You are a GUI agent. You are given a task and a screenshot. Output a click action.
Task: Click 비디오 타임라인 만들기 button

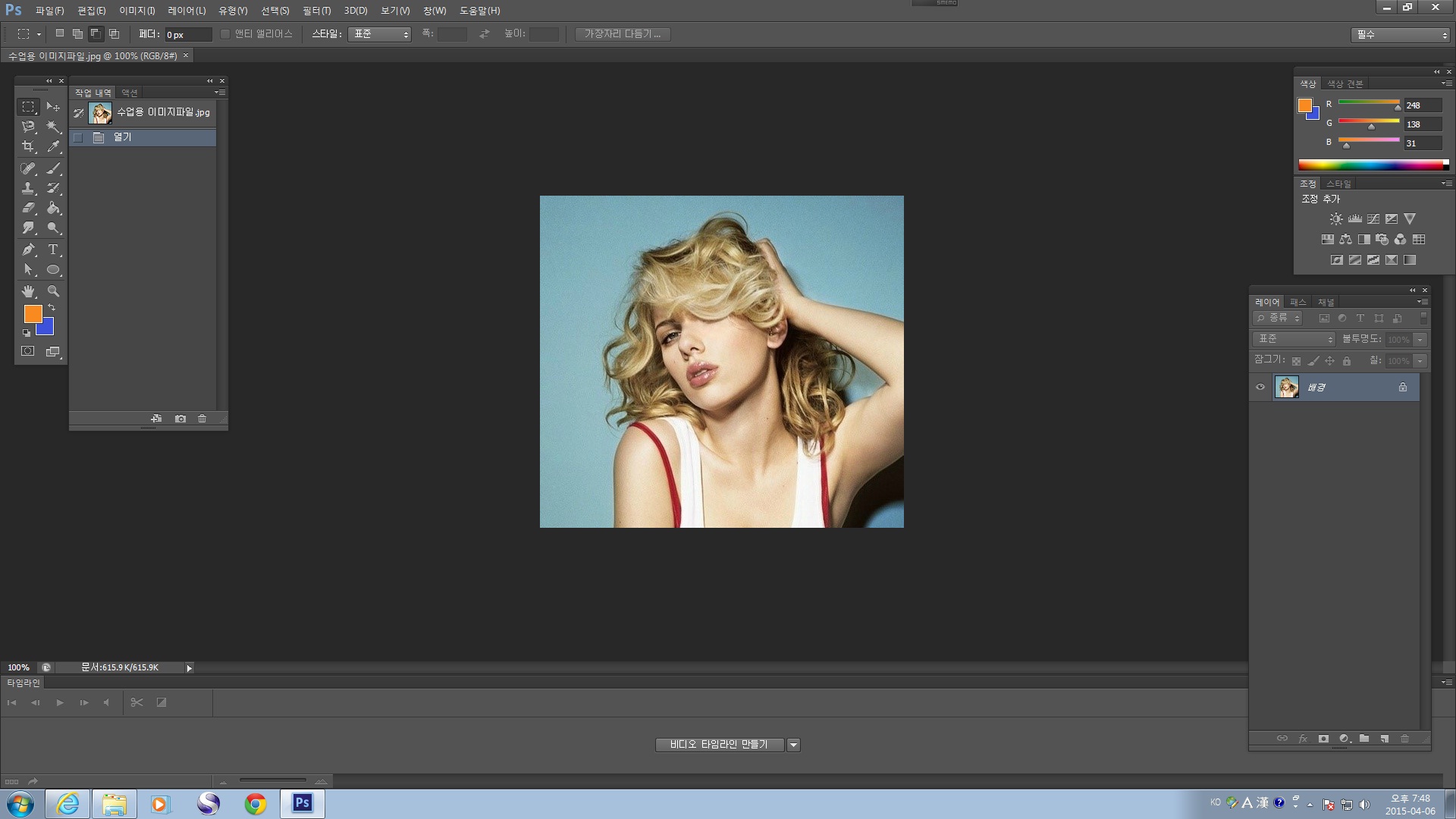719,745
